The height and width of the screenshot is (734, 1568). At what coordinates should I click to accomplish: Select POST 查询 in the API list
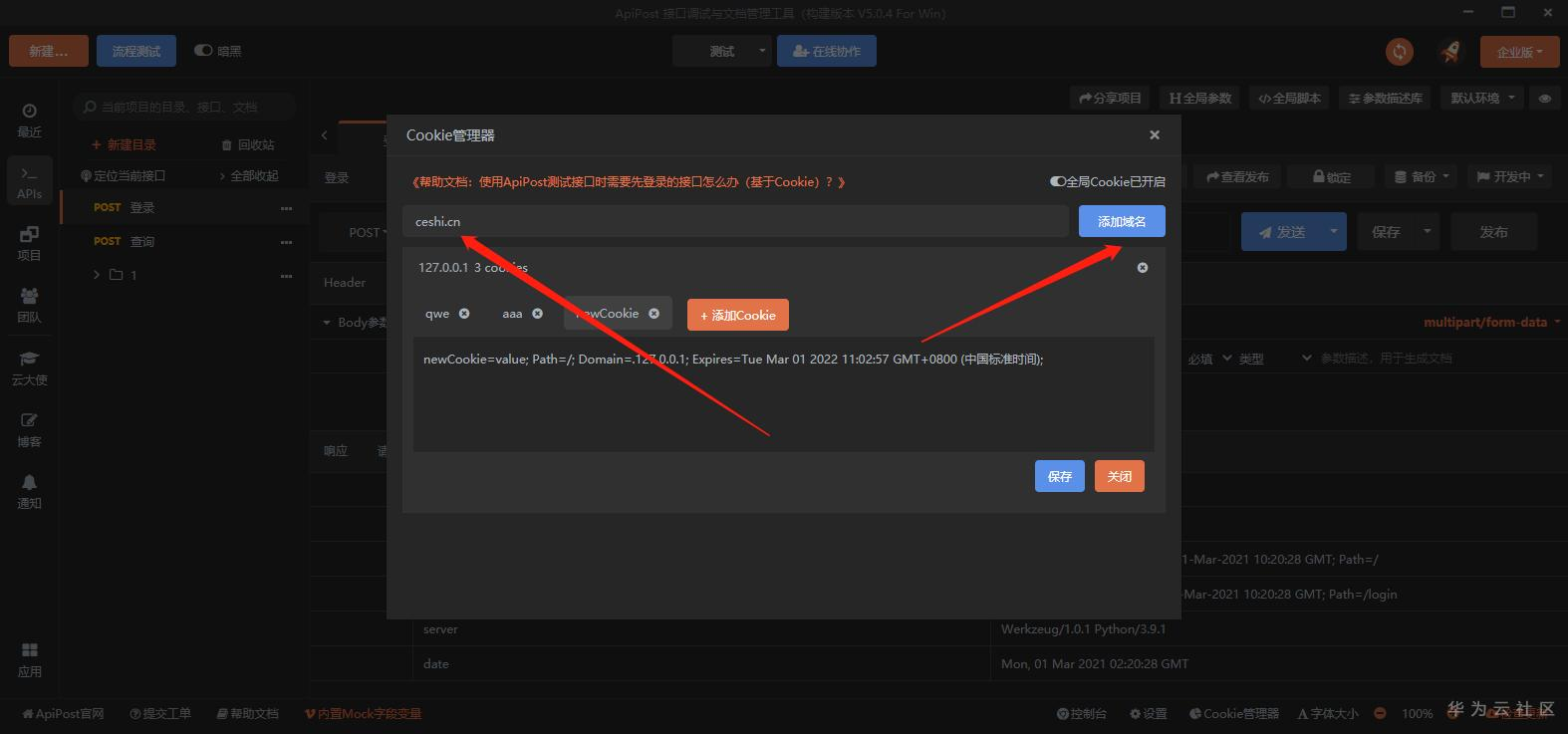tap(184, 242)
